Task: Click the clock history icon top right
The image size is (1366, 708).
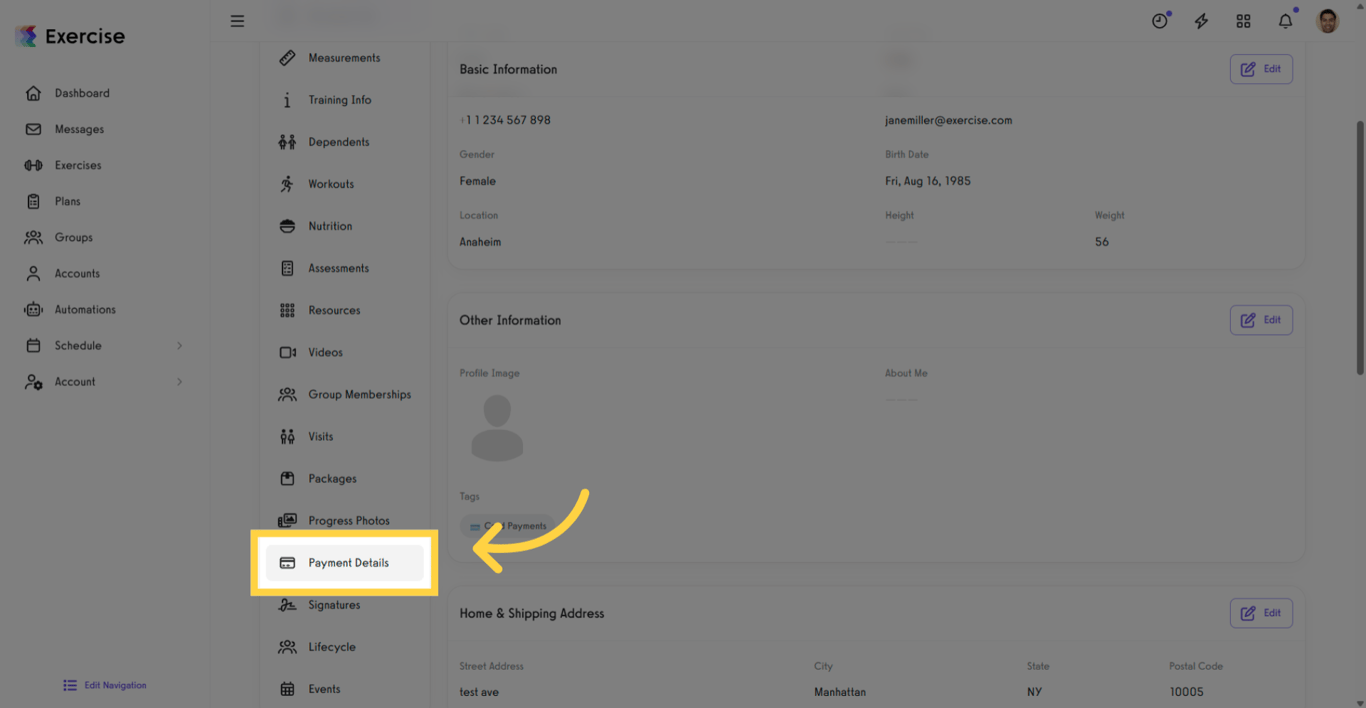Action: tap(1159, 20)
